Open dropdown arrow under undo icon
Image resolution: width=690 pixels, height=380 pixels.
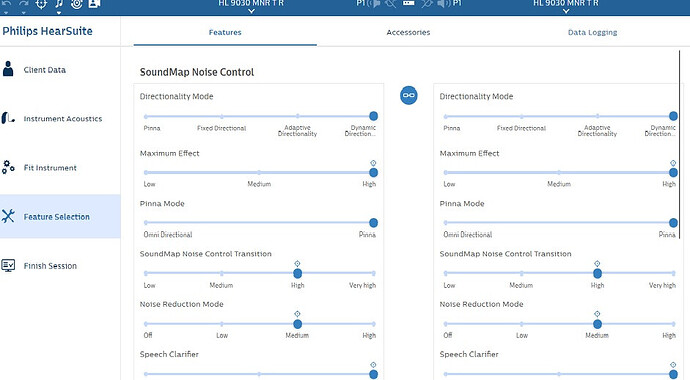[6, 12]
